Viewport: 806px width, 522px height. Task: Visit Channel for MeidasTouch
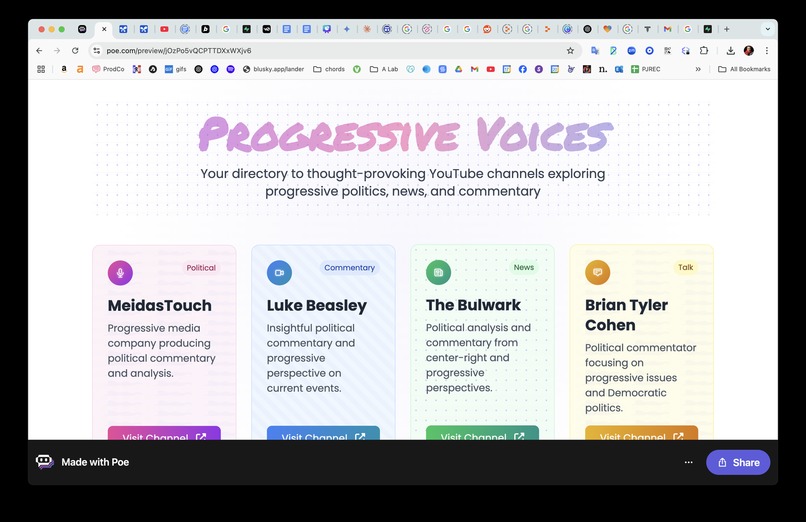(x=164, y=433)
